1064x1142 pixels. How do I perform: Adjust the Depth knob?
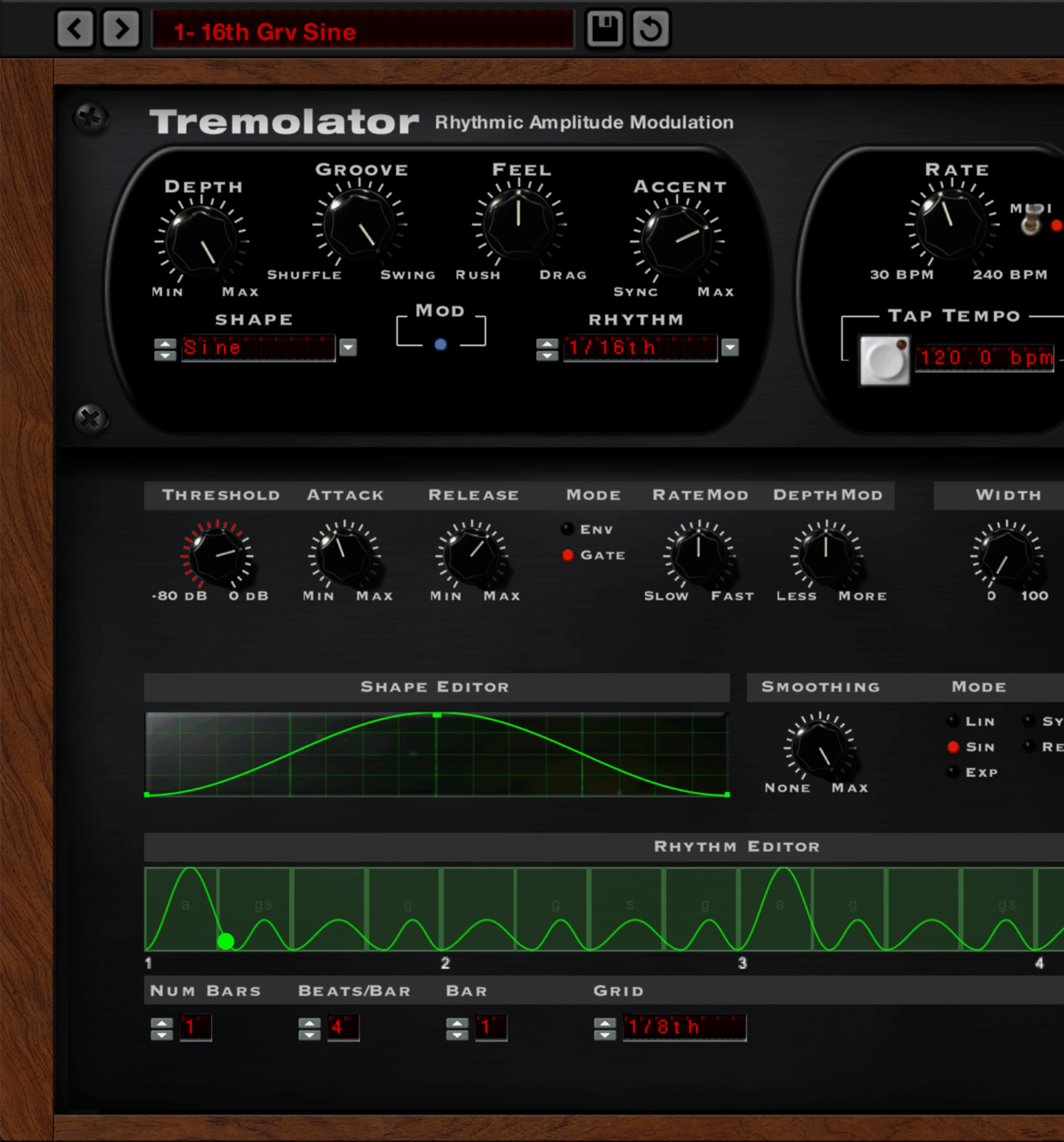pyautogui.click(x=202, y=241)
